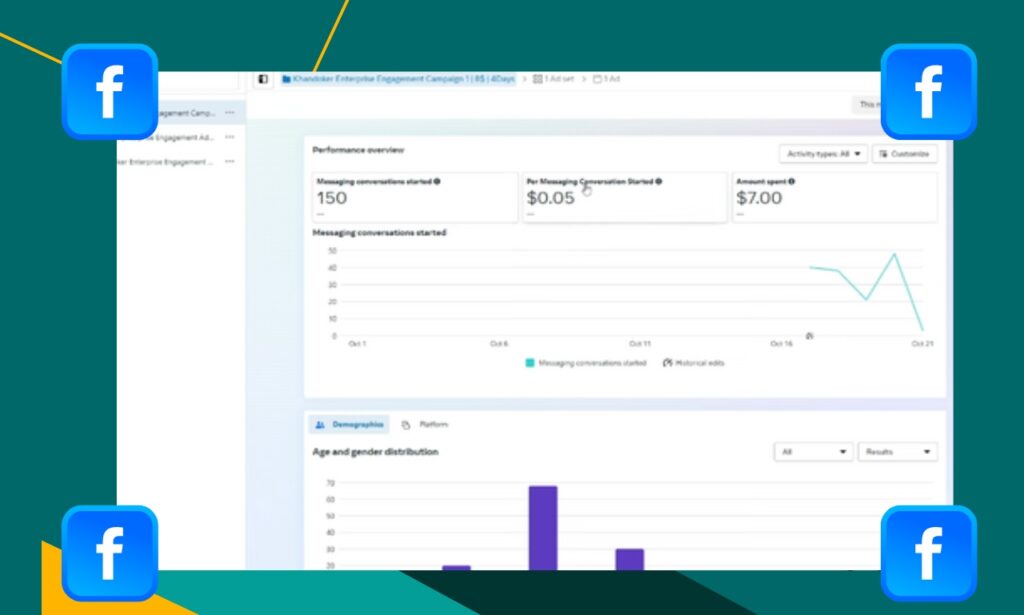
Task: Click info icon beside Messaging conversations started metric
Action: tap(437, 182)
